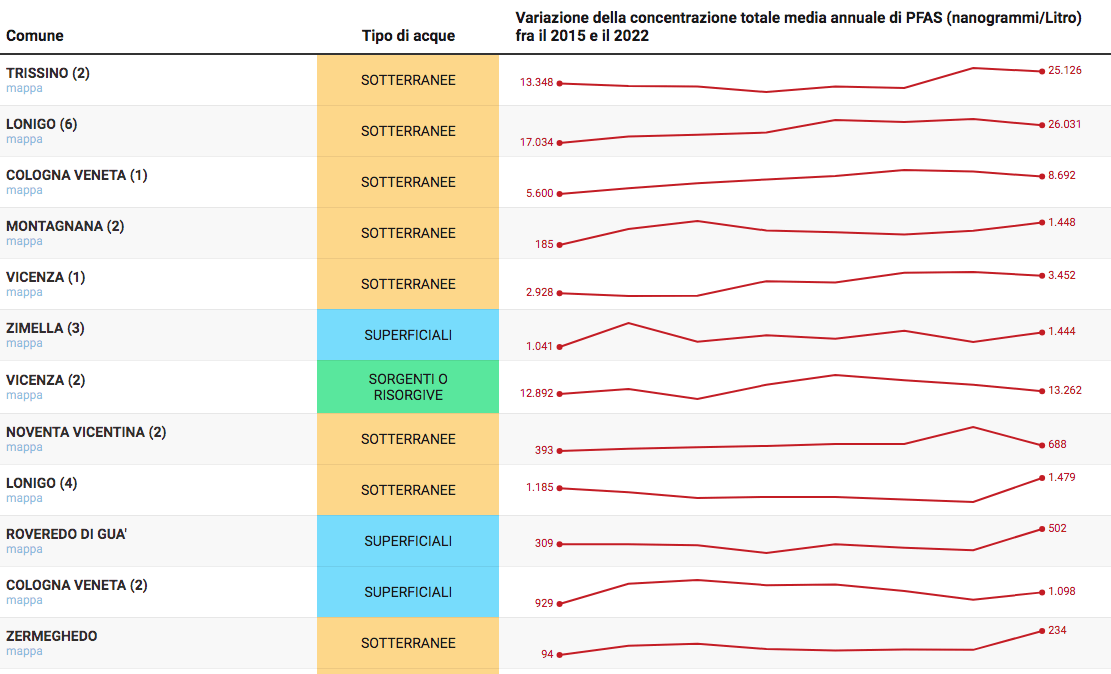
Task: Open the mappa link under ROVEREDO DI GUA'
Action: pyautogui.click(x=24, y=549)
